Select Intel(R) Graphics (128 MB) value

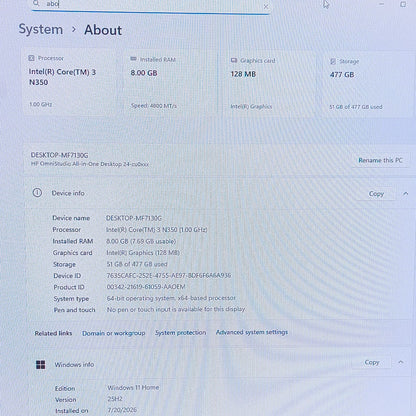click(x=143, y=253)
